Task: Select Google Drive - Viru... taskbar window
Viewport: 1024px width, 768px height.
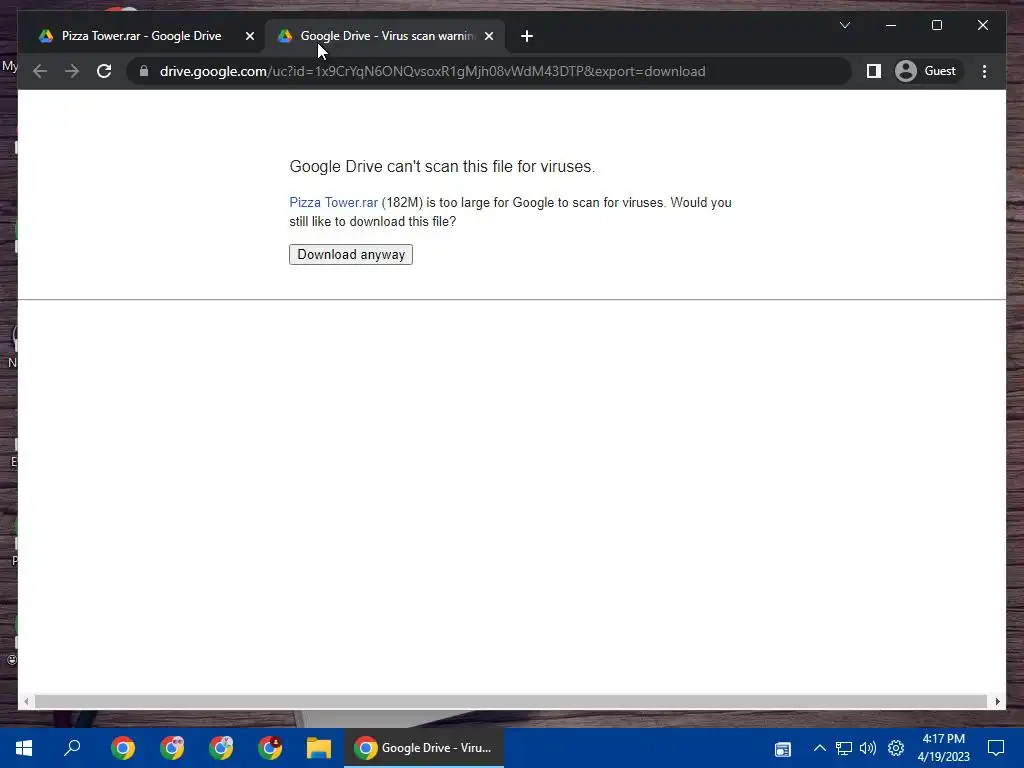Action: [424, 748]
